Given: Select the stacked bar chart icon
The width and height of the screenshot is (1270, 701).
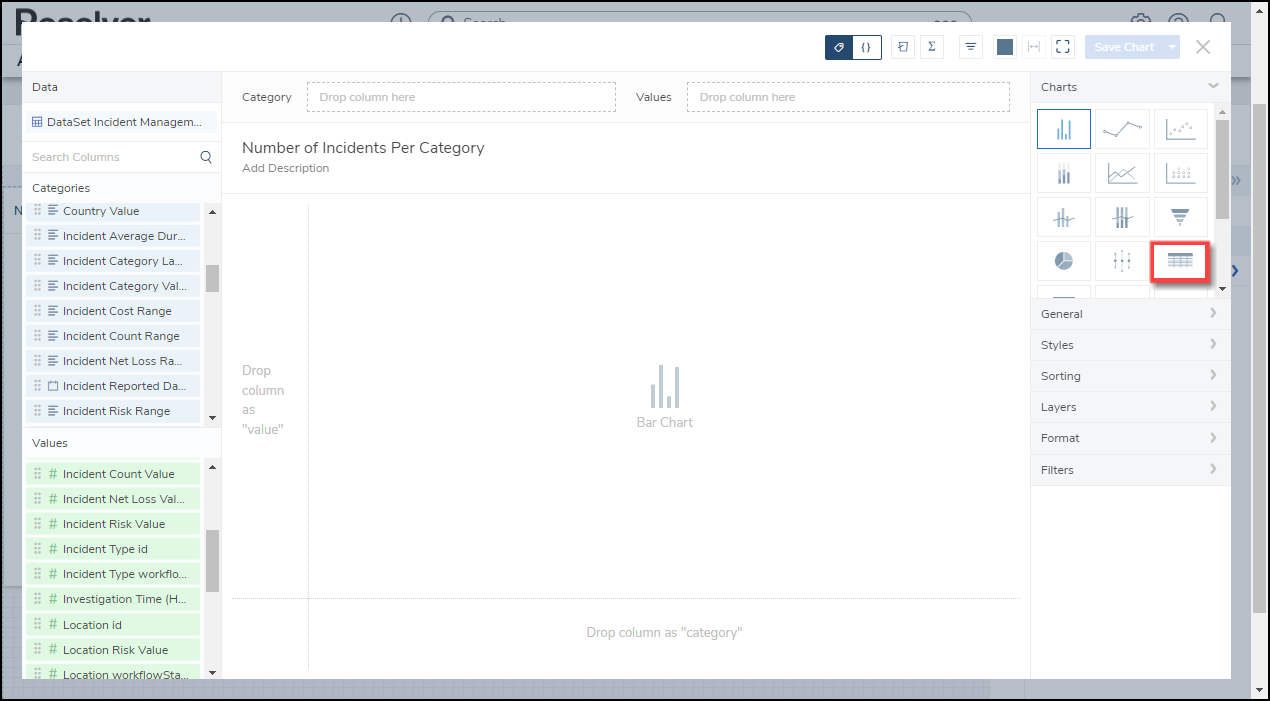Looking at the screenshot, I should (1064, 173).
